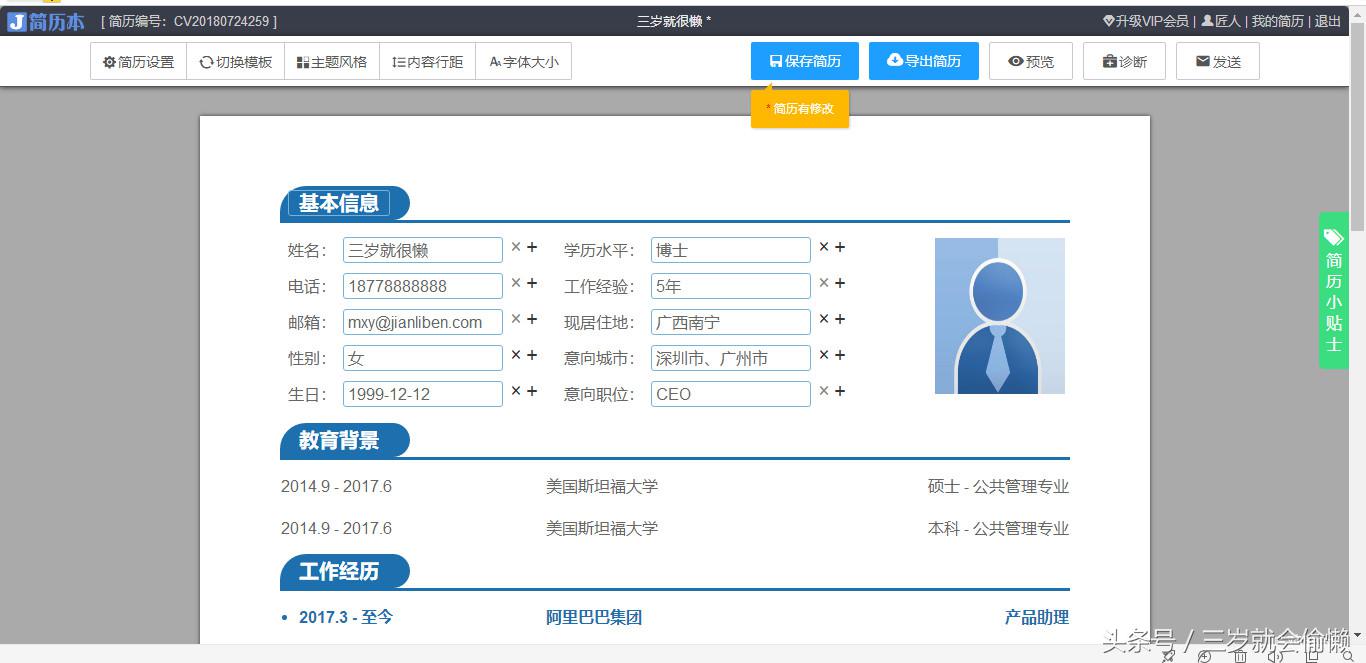
Task: Remove the 性别 field with its × control
Action: click(516, 354)
